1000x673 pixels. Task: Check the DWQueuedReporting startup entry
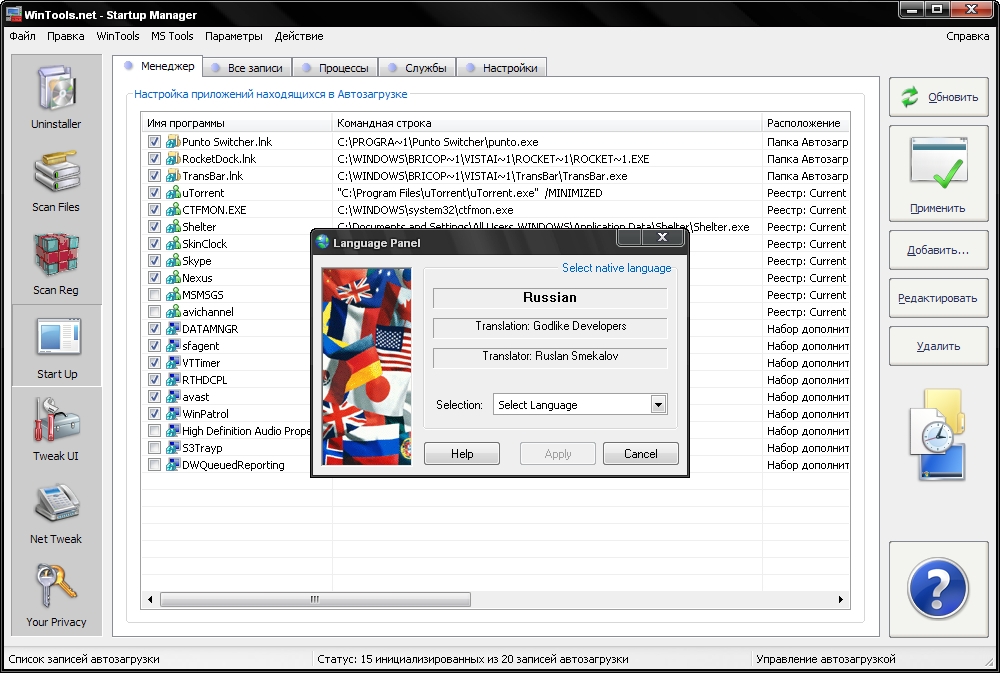[x=154, y=465]
